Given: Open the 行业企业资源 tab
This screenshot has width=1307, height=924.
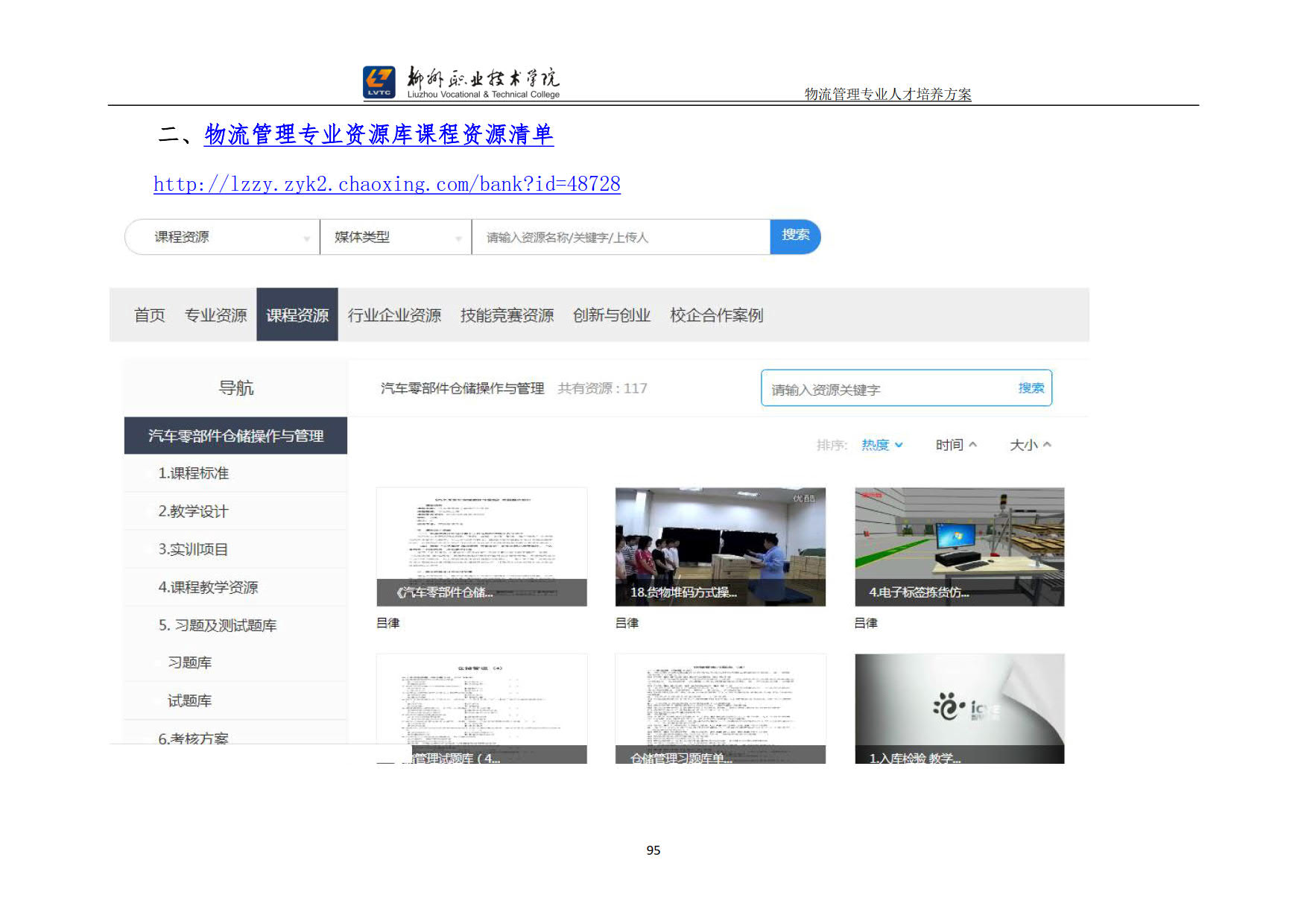Looking at the screenshot, I should tap(394, 315).
